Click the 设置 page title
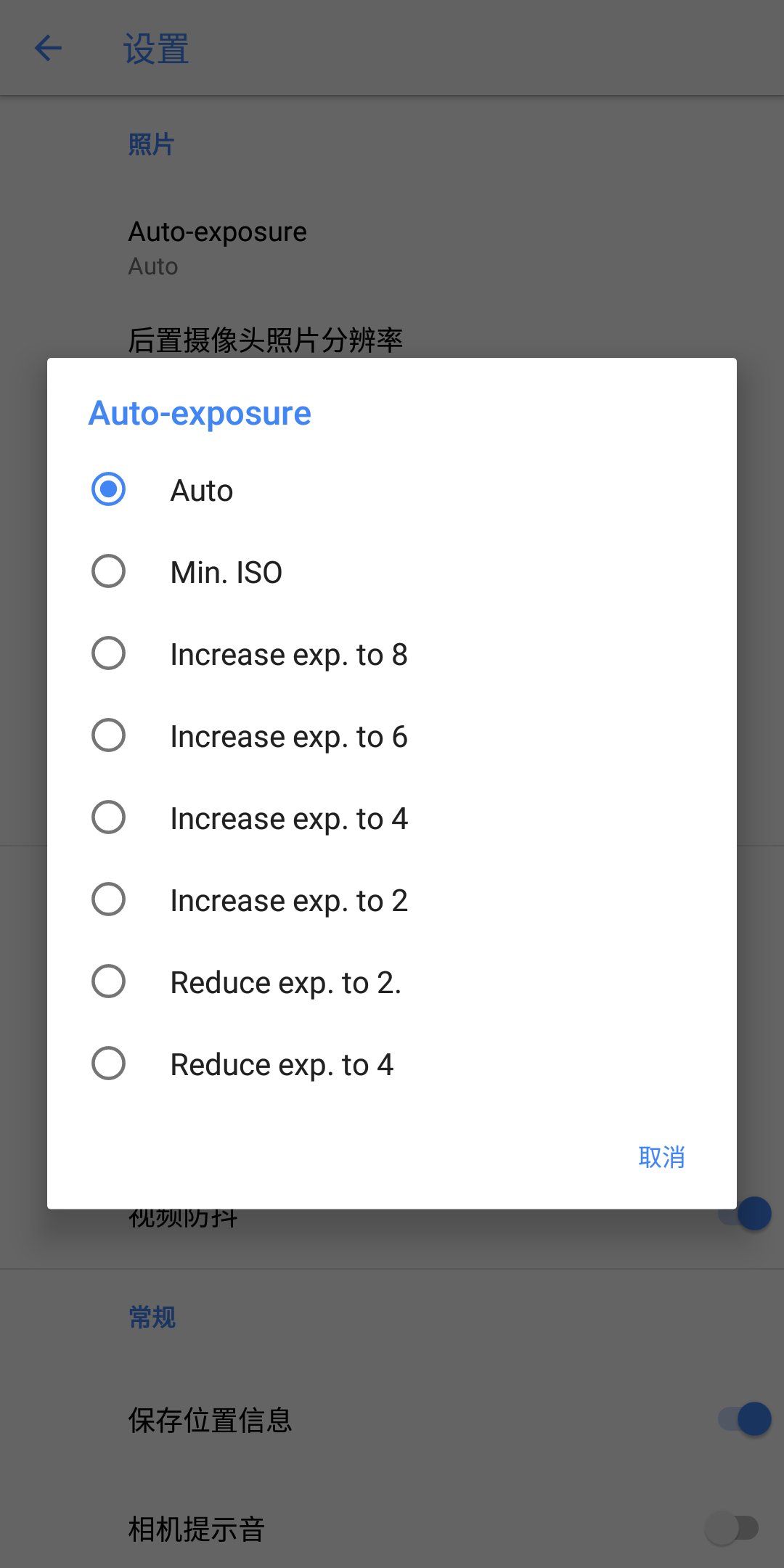Screen dimensions: 784x1568 pyautogui.click(x=156, y=49)
